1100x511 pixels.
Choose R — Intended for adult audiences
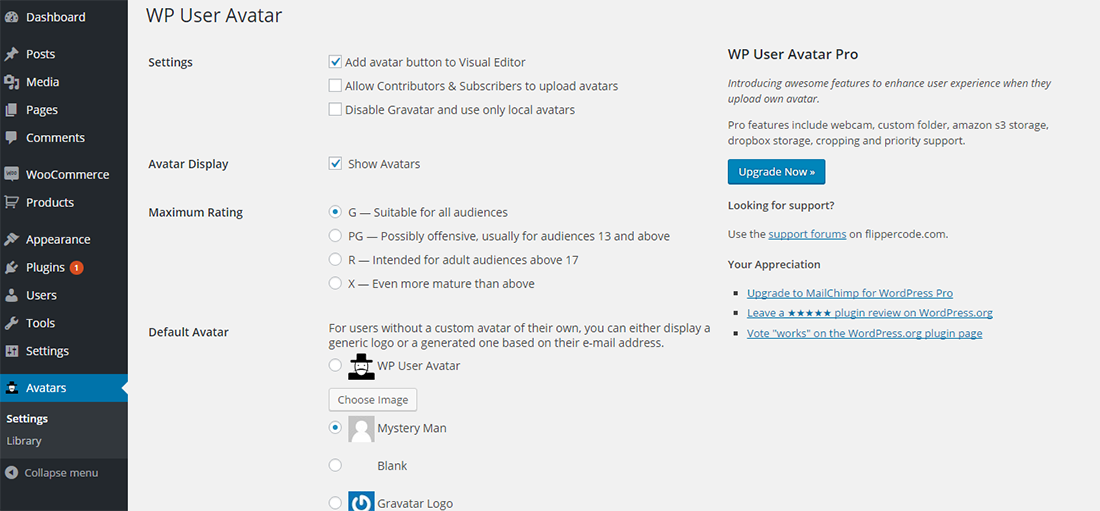pos(335,260)
